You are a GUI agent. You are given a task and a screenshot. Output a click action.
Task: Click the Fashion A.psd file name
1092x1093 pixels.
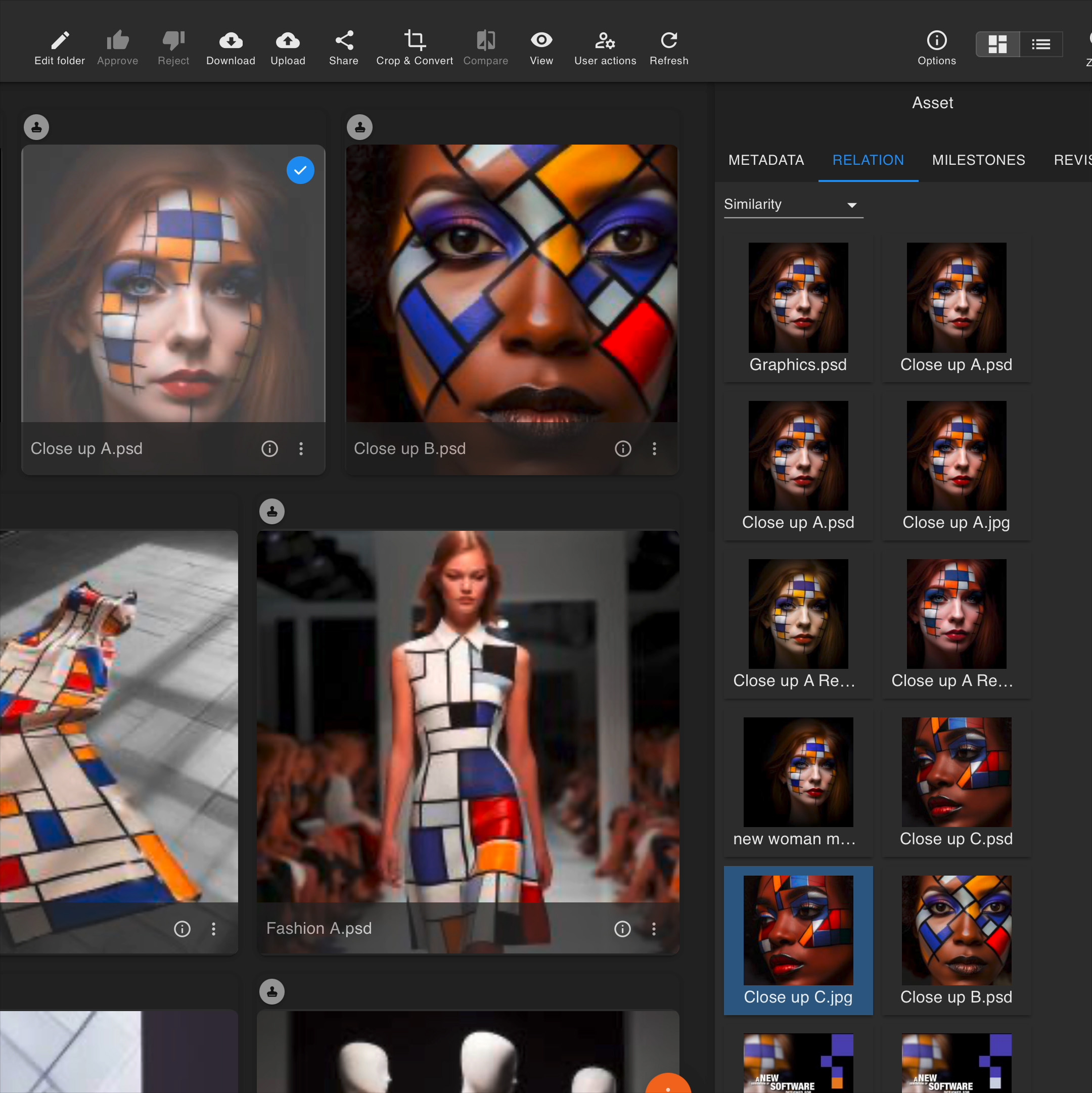coord(319,928)
